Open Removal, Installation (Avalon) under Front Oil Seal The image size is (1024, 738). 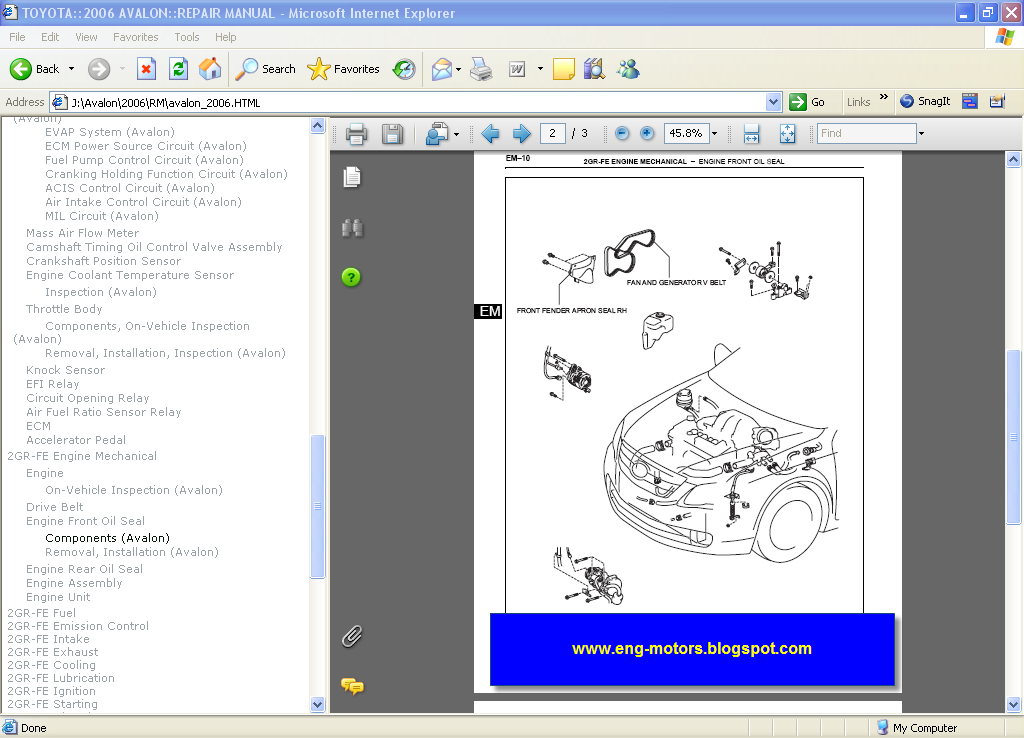click(131, 553)
